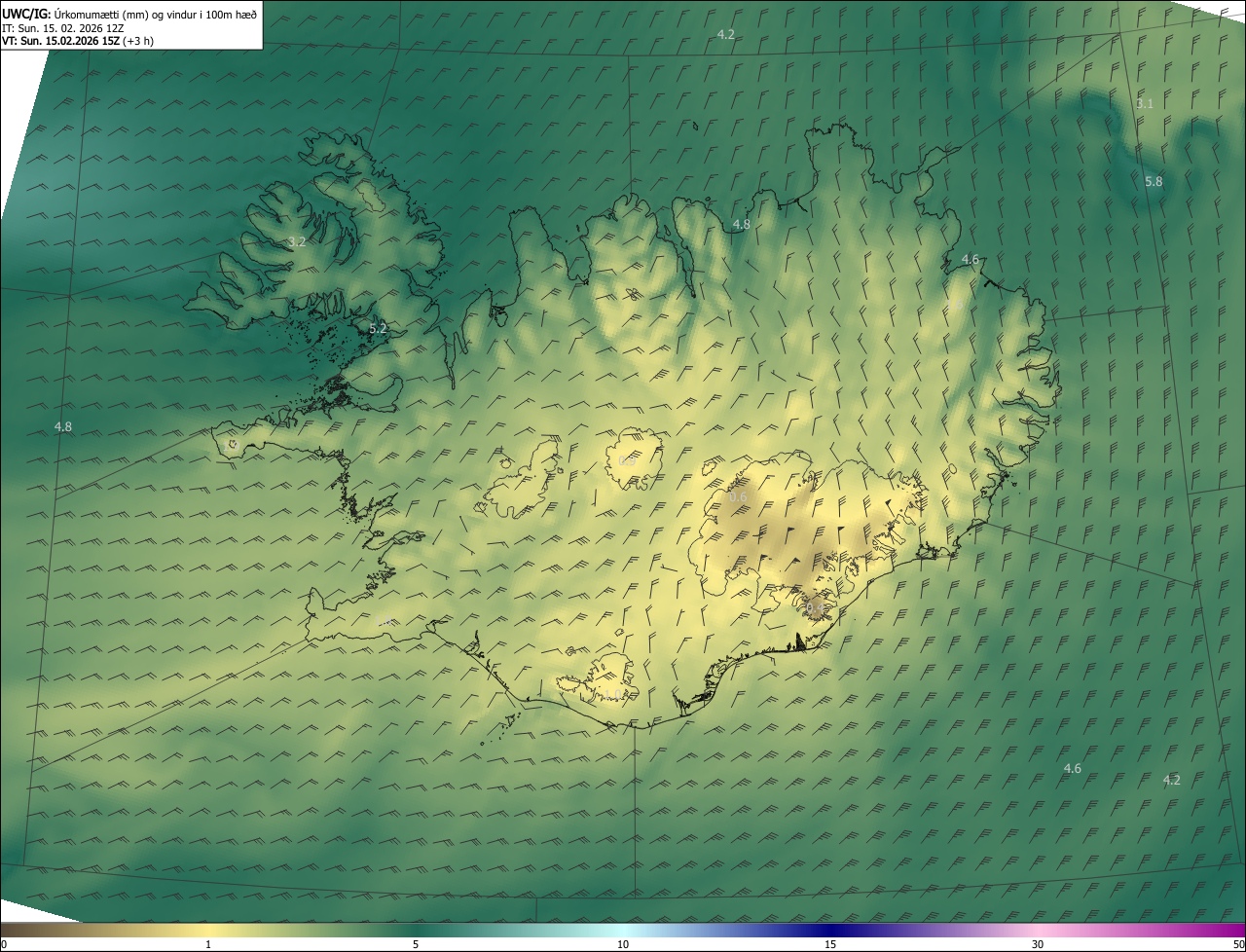Select the 0.4 value label
Viewport: 1246px width, 952px height.
pyautogui.click(x=816, y=608)
